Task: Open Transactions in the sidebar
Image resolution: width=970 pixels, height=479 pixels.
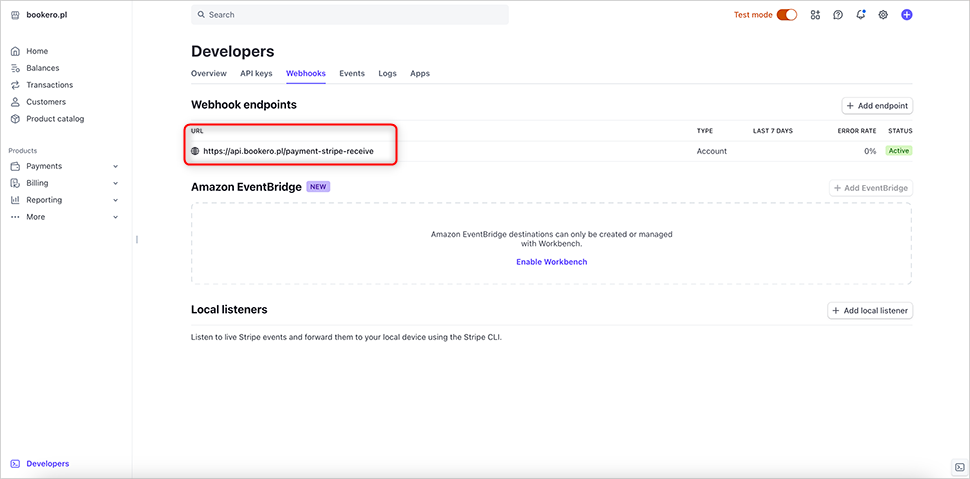Action: [49, 85]
